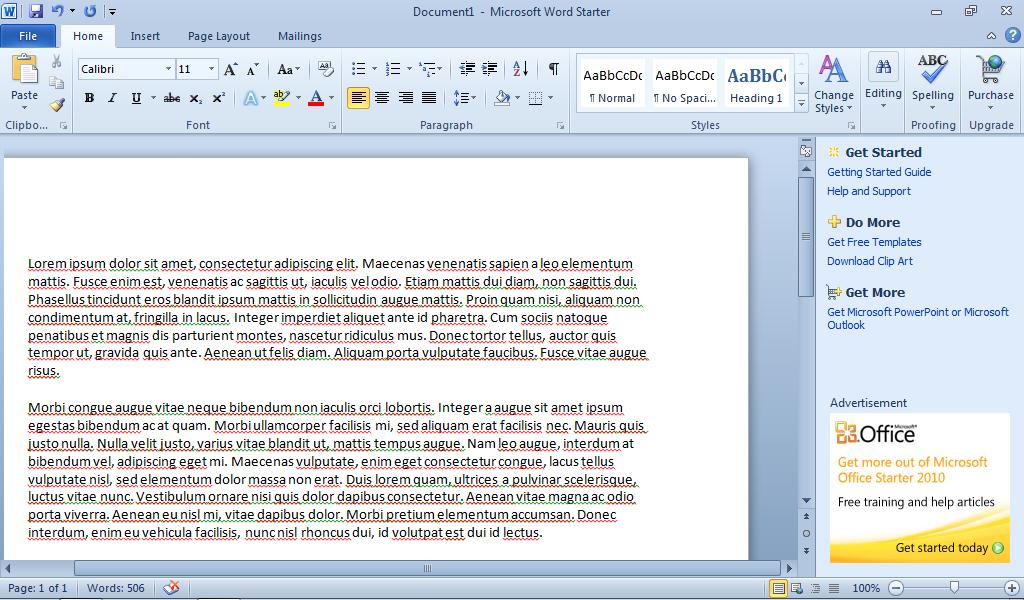This screenshot has height=600, width=1024.
Task: Click the Decrease Indent icon
Action: pyautogui.click(x=467, y=69)
